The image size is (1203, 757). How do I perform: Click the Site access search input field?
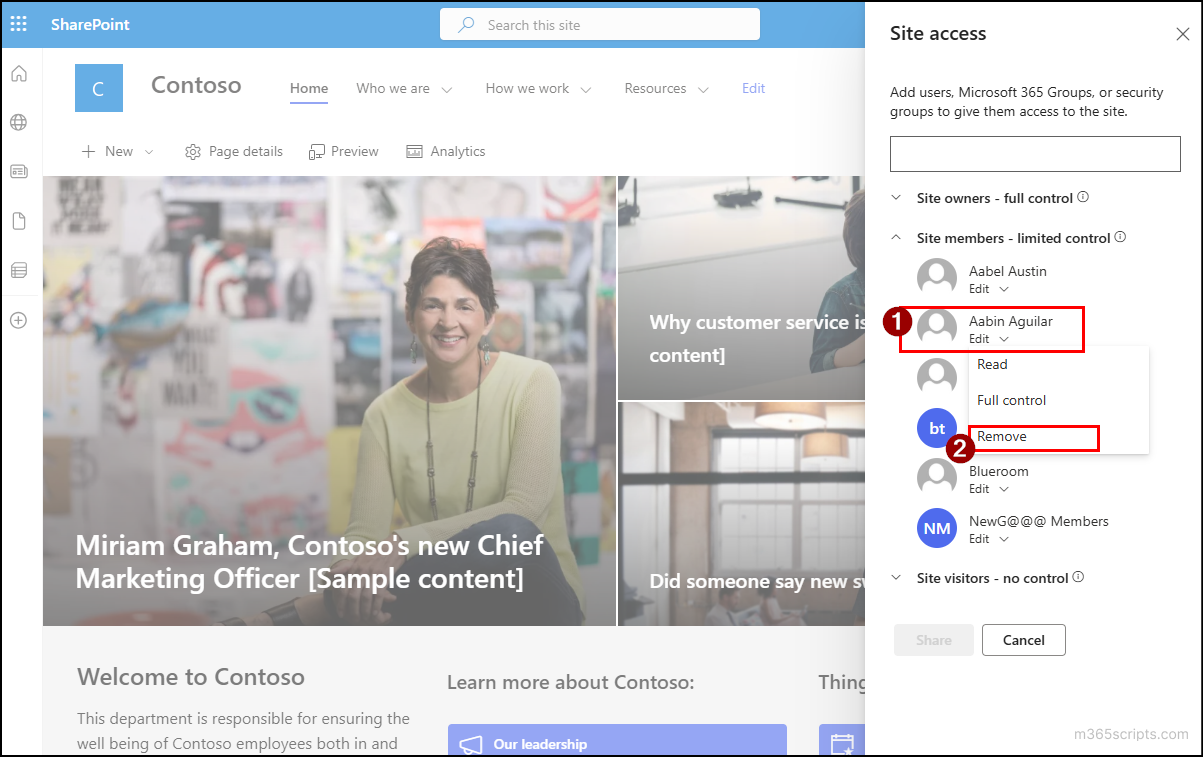coord(1034,153)
